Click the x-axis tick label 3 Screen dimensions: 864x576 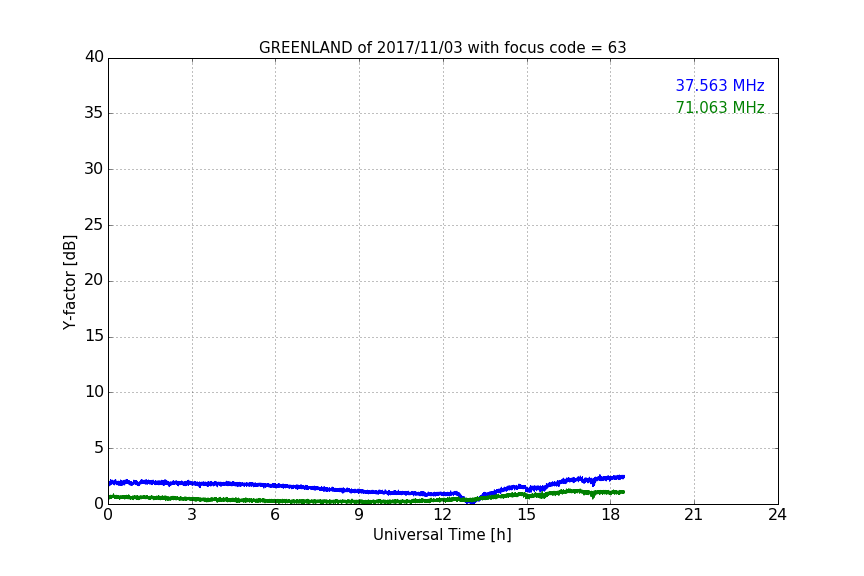192,515
